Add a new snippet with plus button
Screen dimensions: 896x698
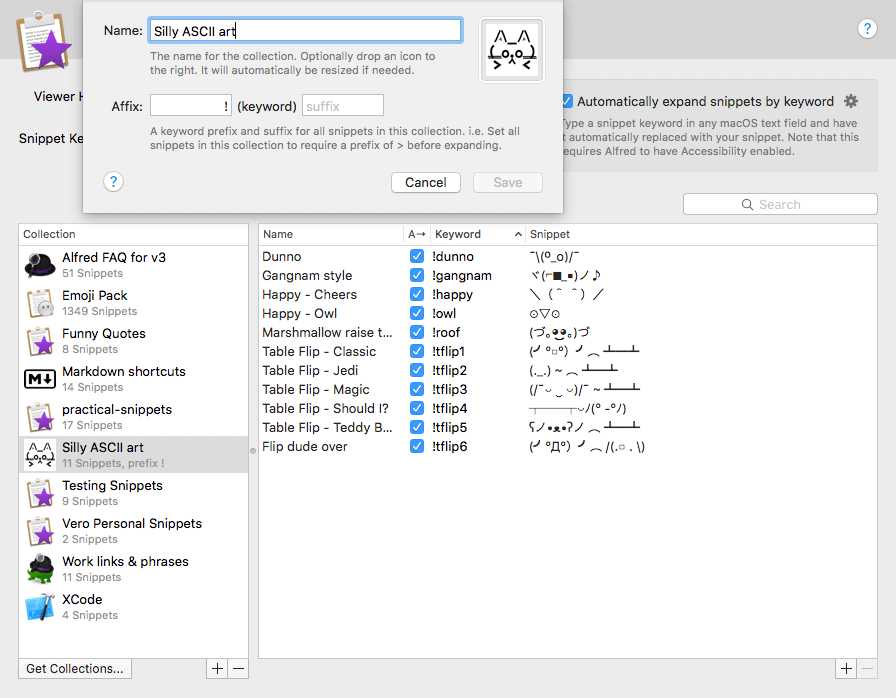click(846, 668)
